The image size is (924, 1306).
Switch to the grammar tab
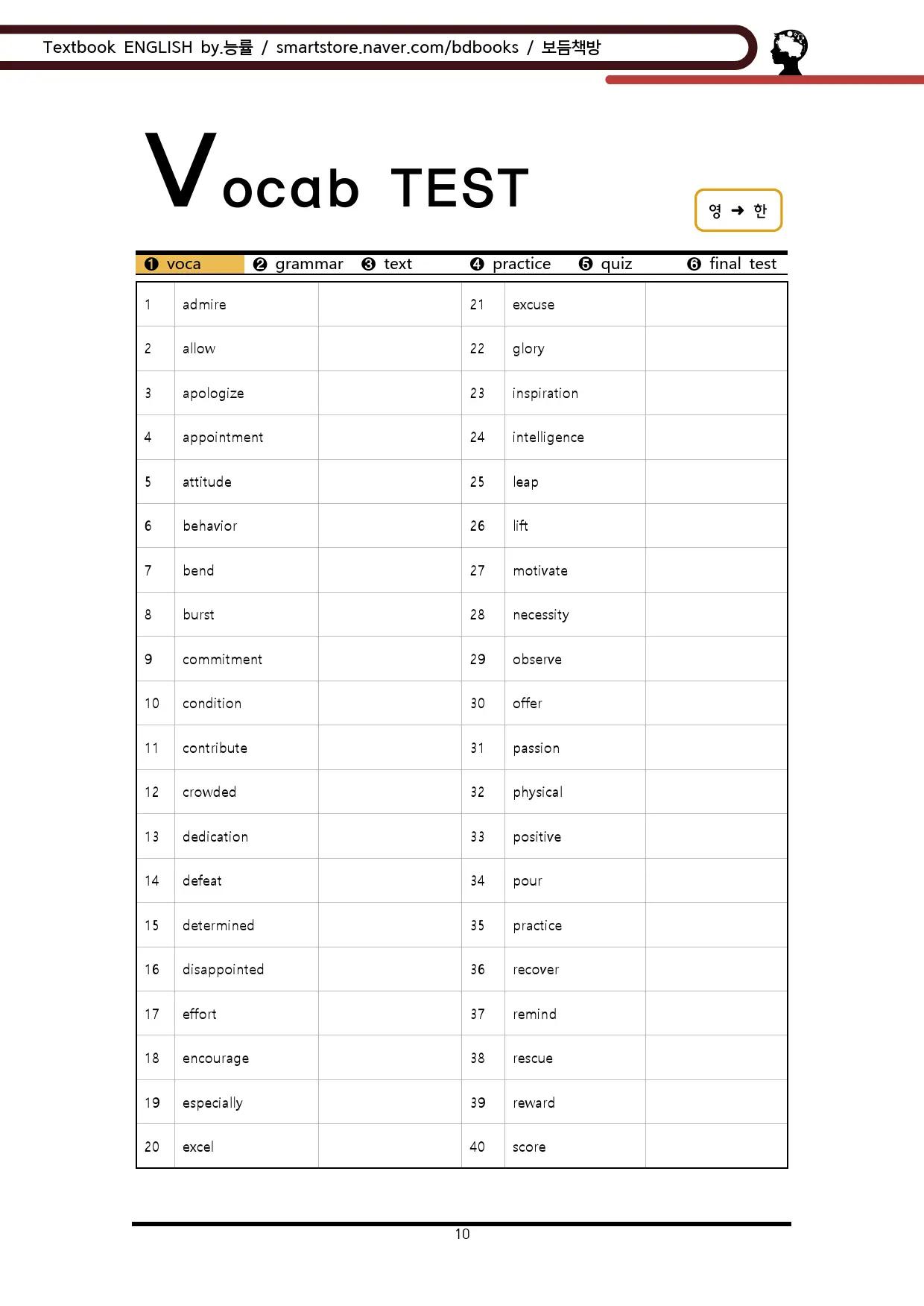click(x=298, y=264)
